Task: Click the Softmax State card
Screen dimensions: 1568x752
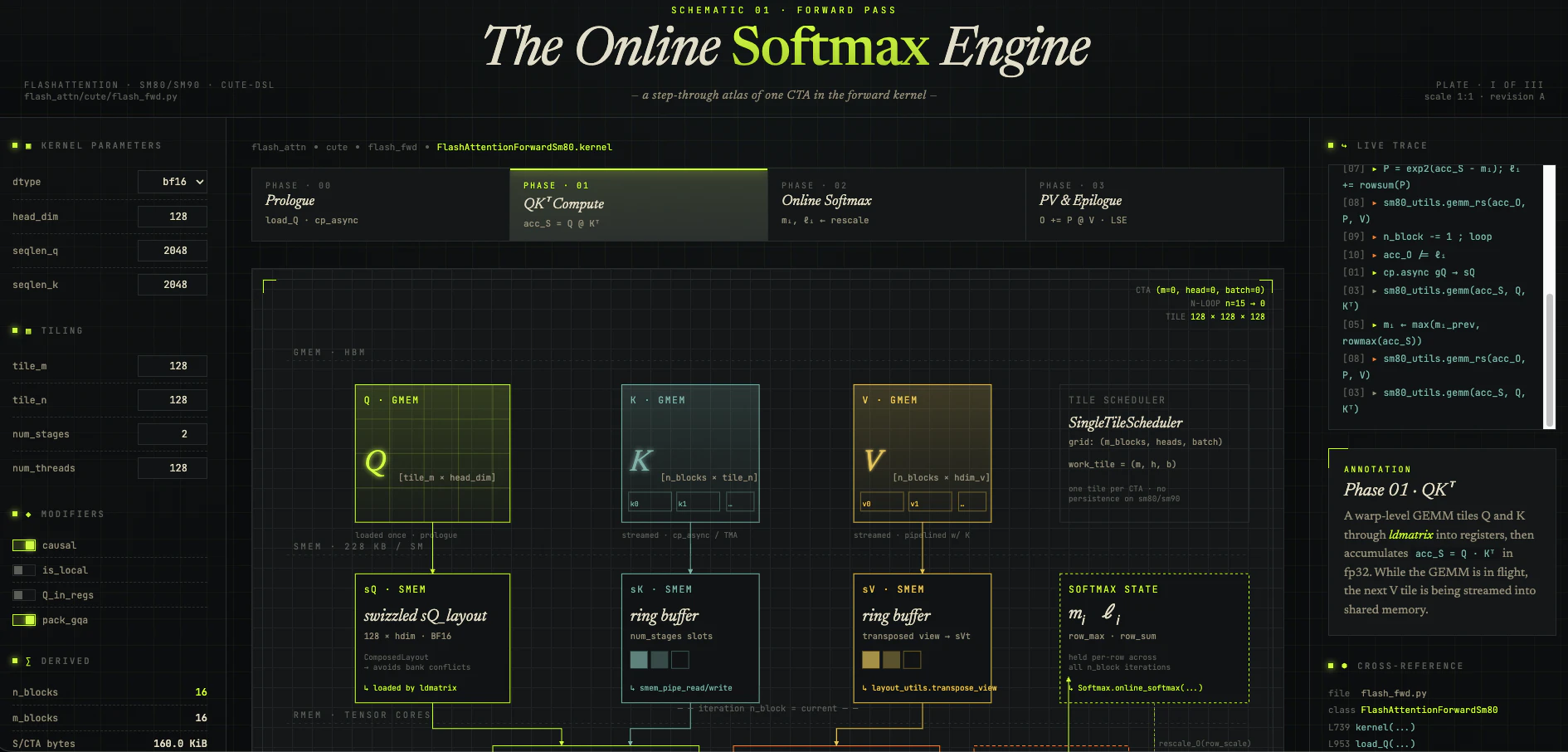Action: point(1154,638)
